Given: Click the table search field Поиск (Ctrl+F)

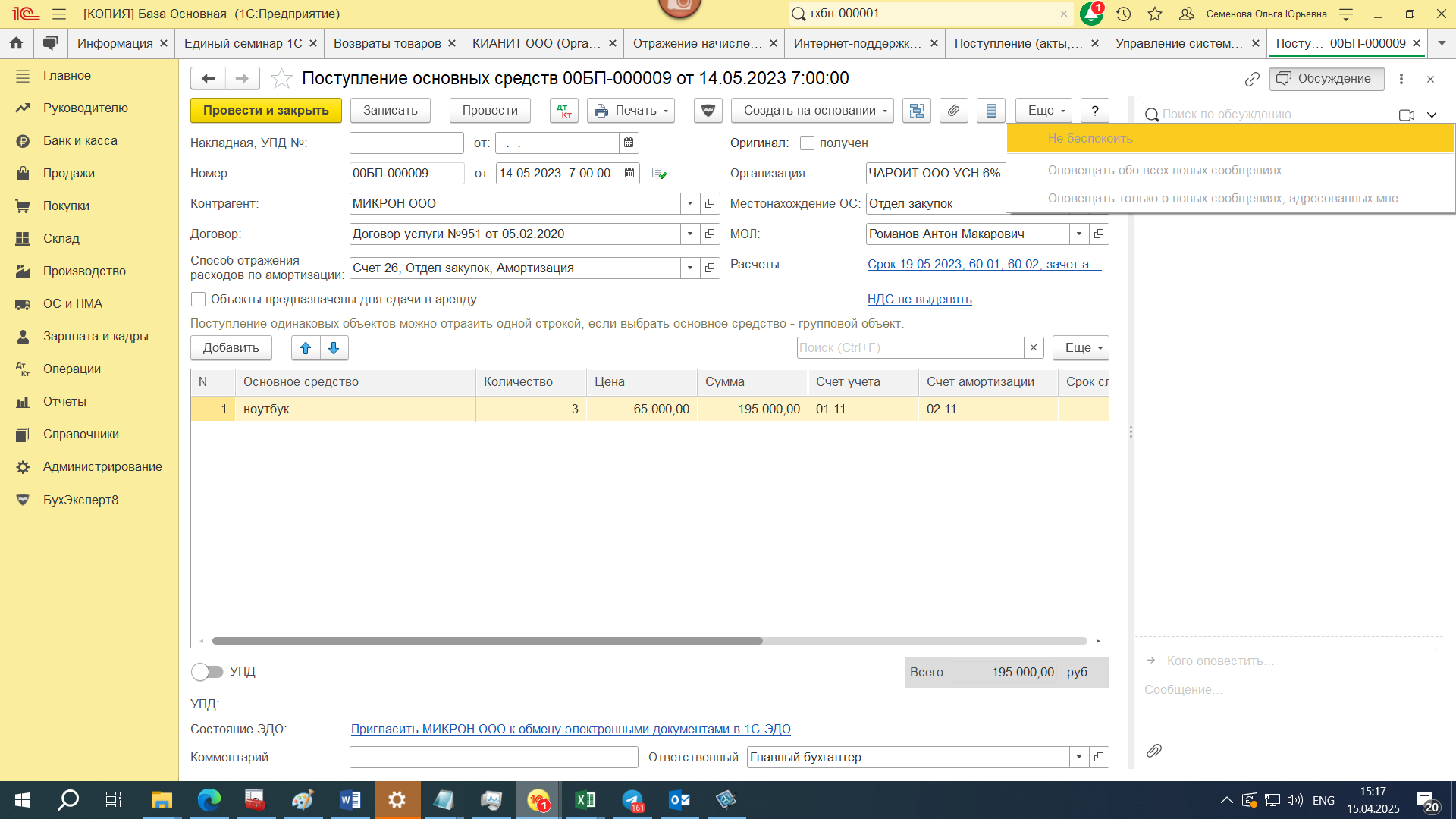Looking at the screenshot, I should pyautogui.click(x=910, y=348).
